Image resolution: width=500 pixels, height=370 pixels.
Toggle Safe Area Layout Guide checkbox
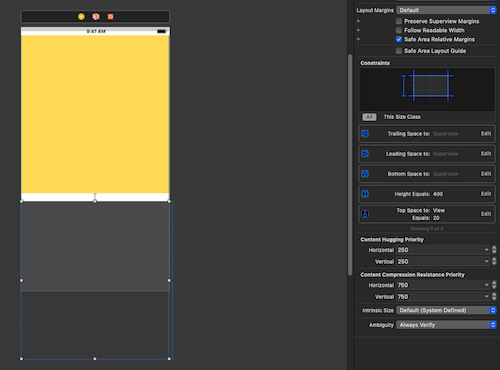click(x=399, y=51)
